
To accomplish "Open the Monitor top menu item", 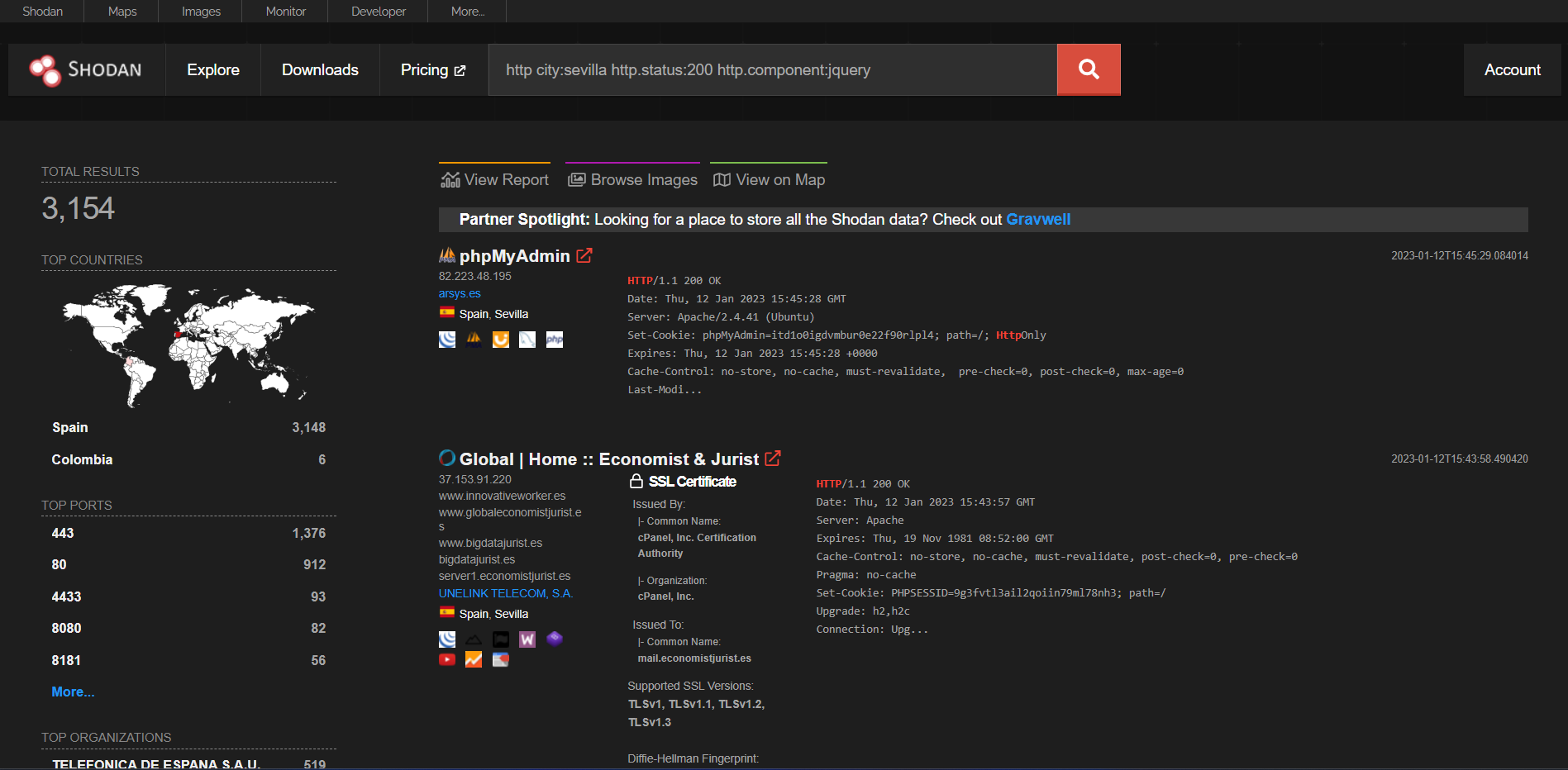I will pyautogui.click(x=286, y=12).
